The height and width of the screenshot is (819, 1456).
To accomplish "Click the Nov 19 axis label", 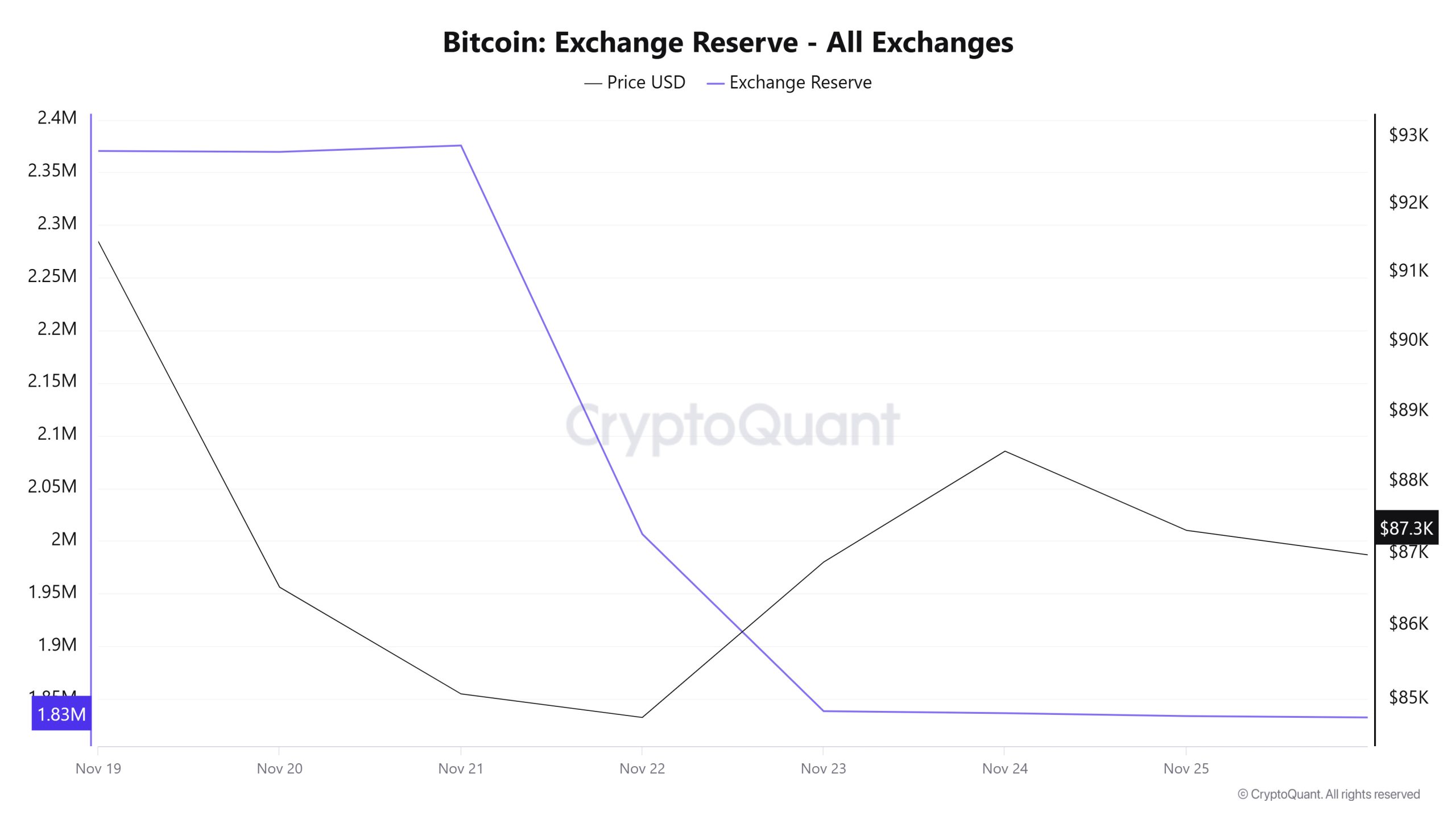I will click(x=98, y=768).
